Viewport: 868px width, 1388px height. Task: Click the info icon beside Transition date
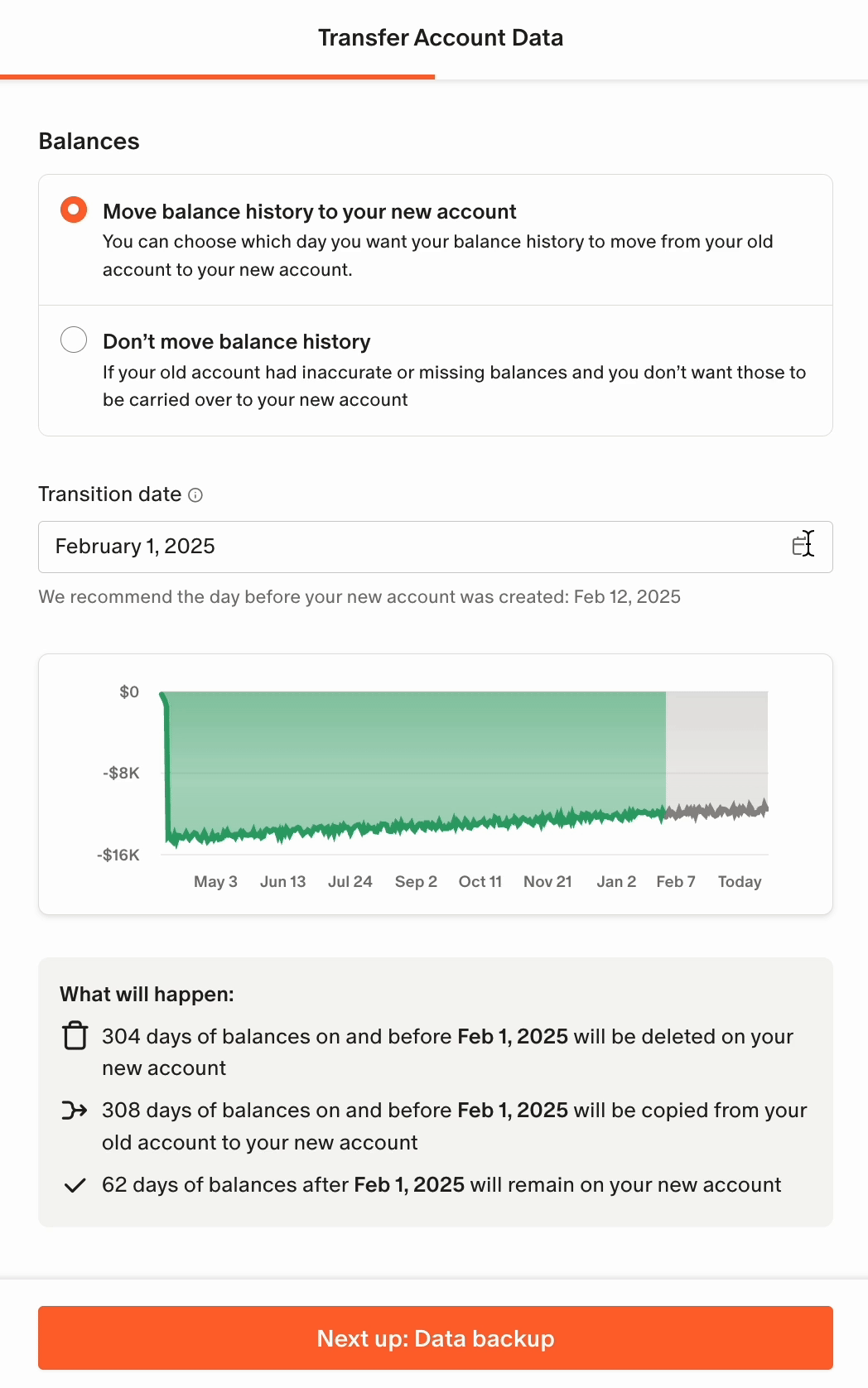(195, 495)
